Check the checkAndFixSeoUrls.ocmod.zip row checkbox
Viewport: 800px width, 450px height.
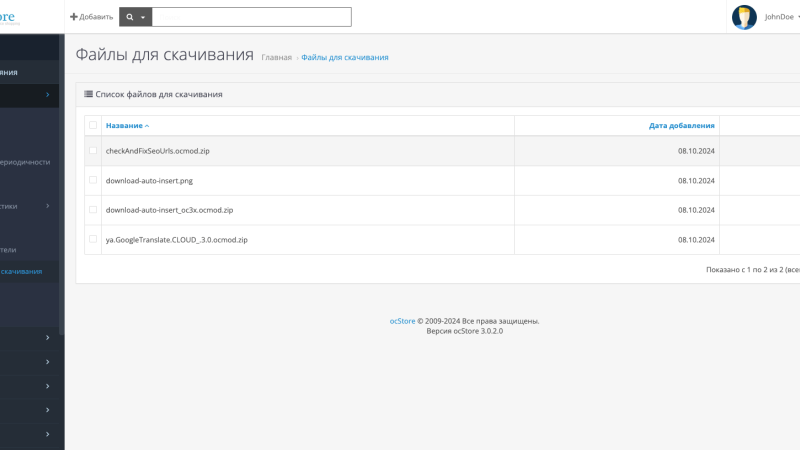93,151
